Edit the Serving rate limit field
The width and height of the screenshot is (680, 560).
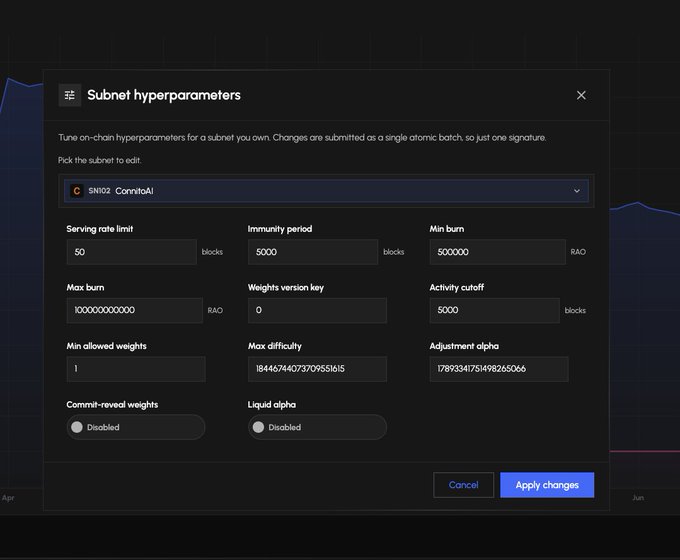tap(131, 252)
